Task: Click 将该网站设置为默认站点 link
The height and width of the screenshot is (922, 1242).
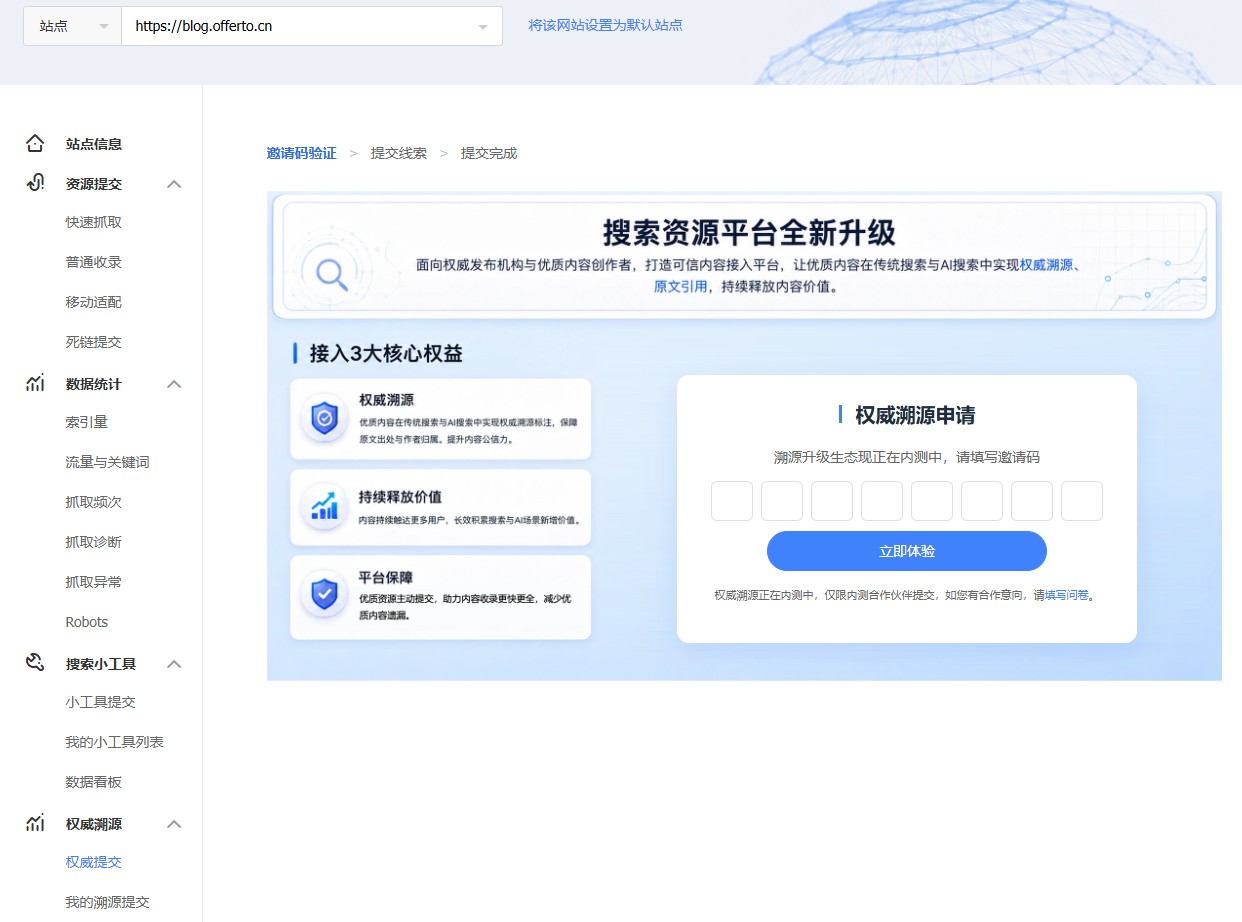Action: point(606,25)
